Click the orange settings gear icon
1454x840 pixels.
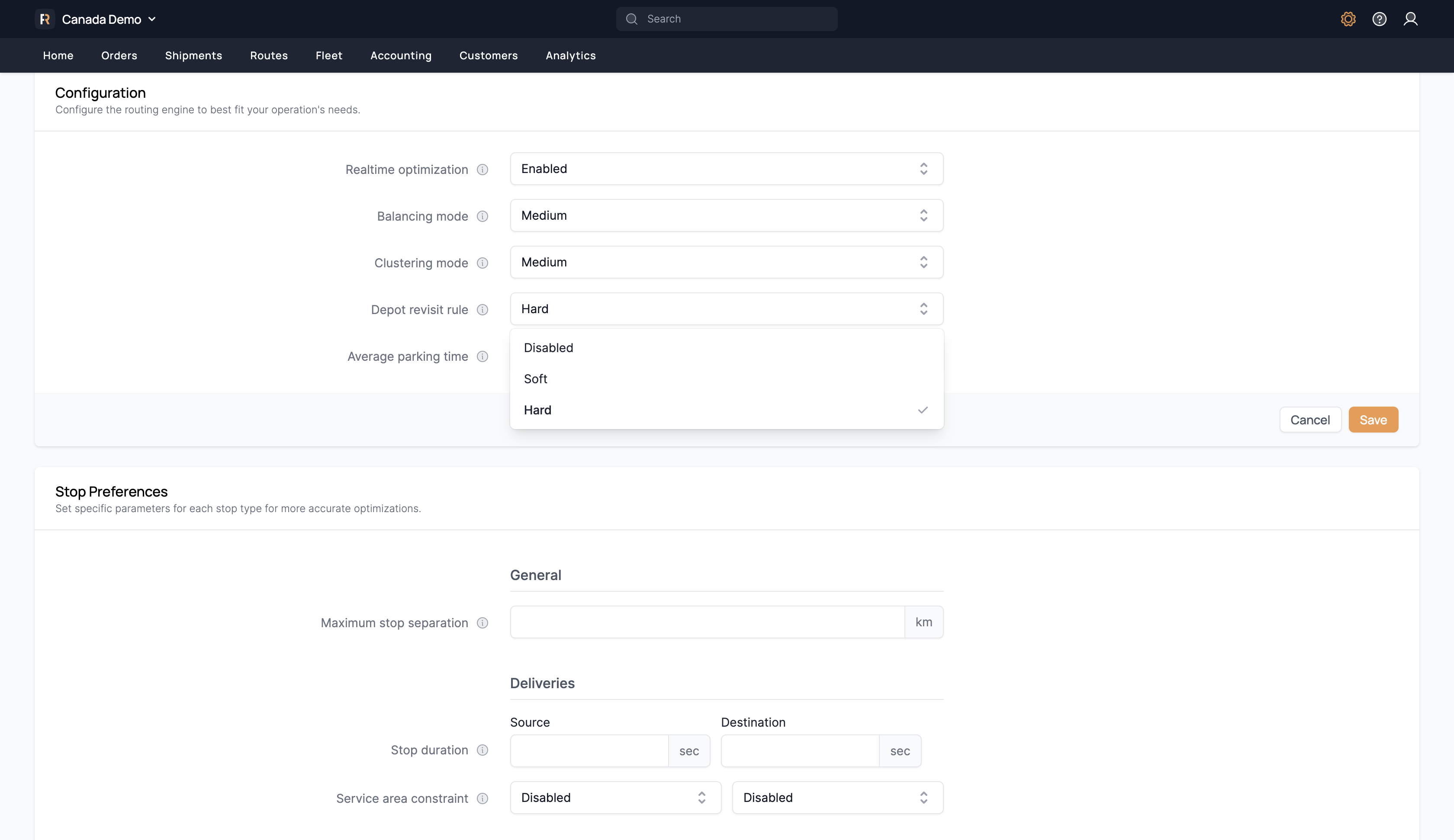1348,19
